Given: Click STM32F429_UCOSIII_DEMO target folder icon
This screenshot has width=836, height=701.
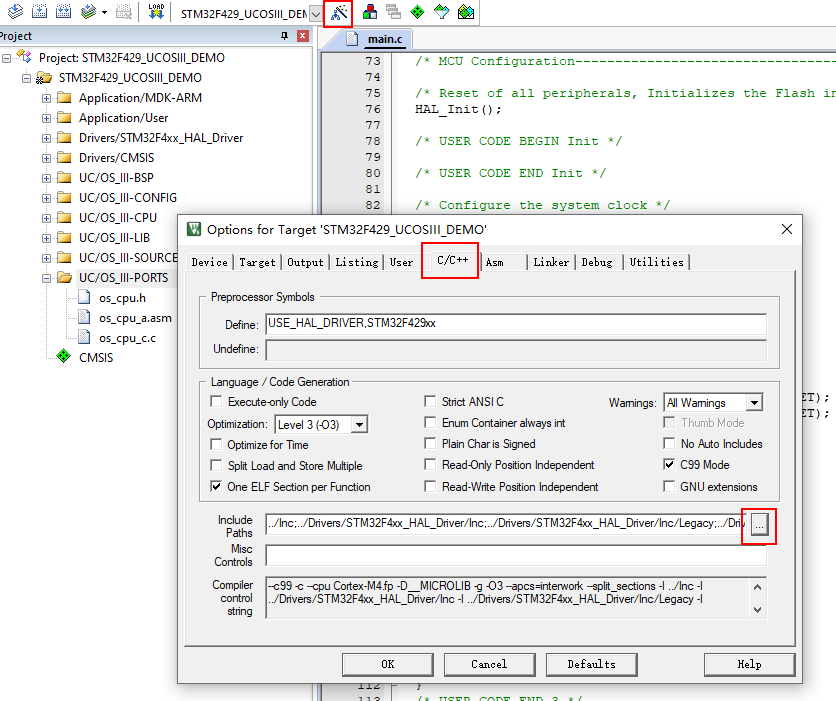Looking at the screenshot, I should (x=43, y=78).
